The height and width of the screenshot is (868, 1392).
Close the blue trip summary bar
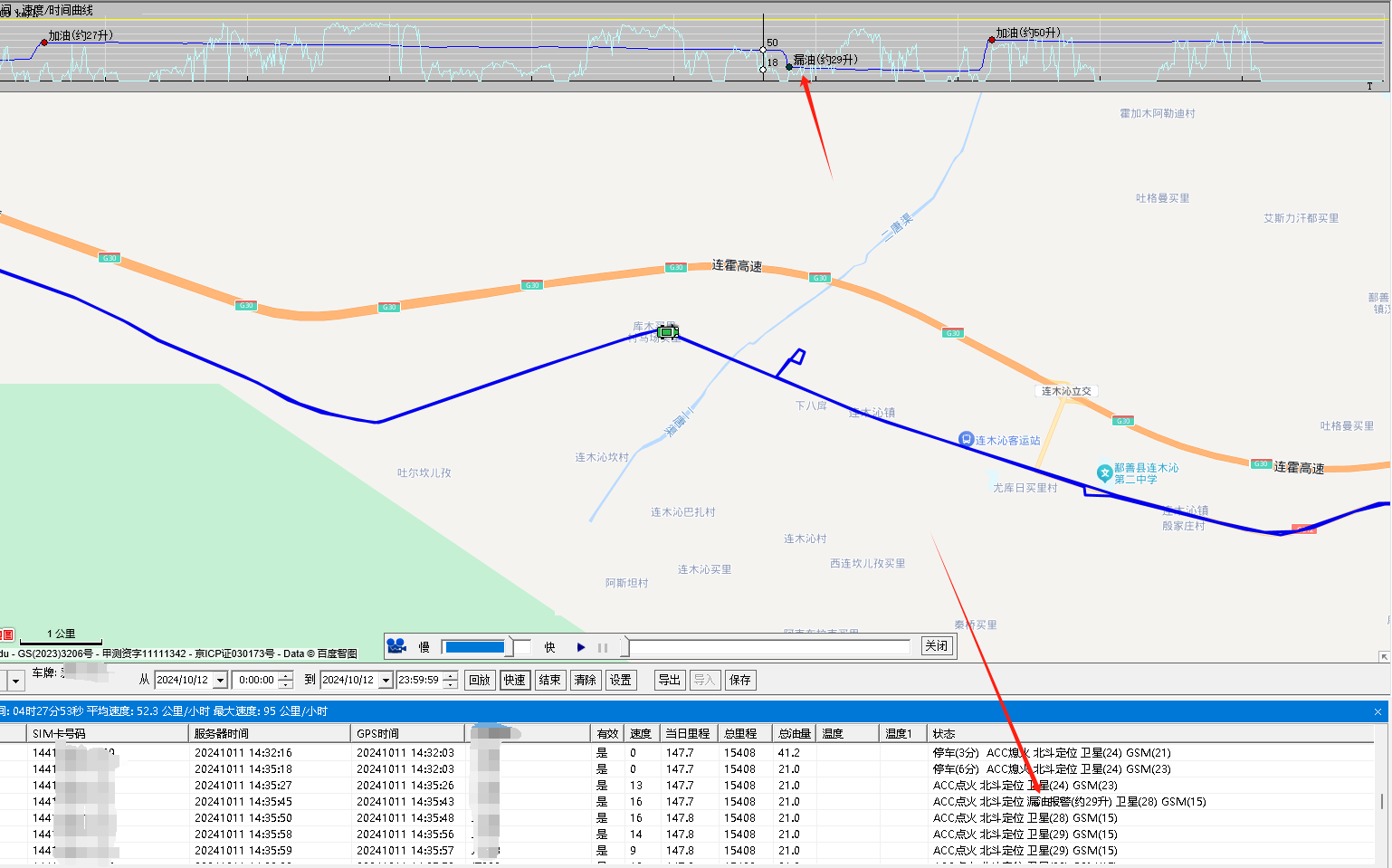click(1378, 712)
